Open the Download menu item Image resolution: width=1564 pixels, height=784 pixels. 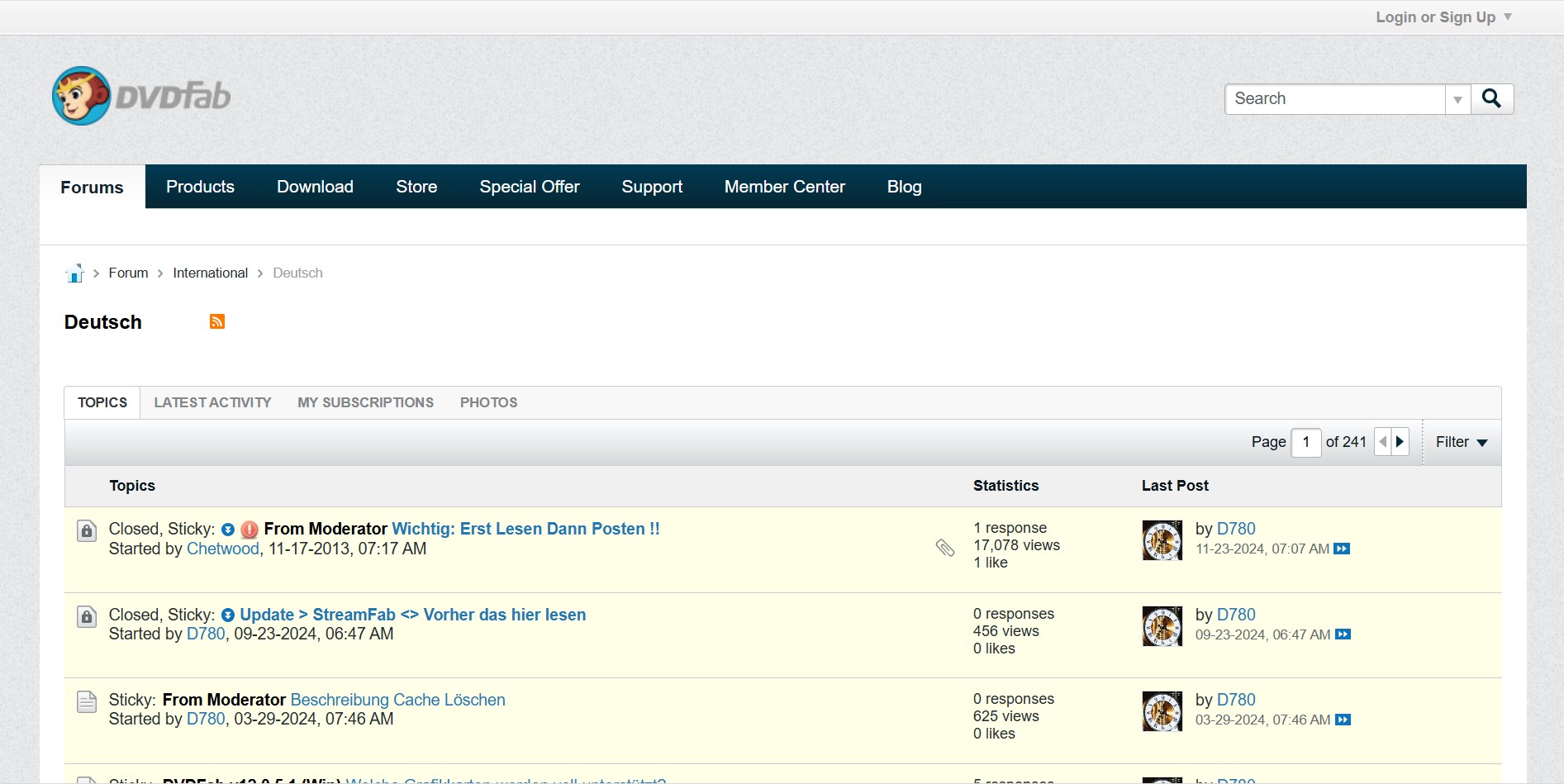point(315,187)
